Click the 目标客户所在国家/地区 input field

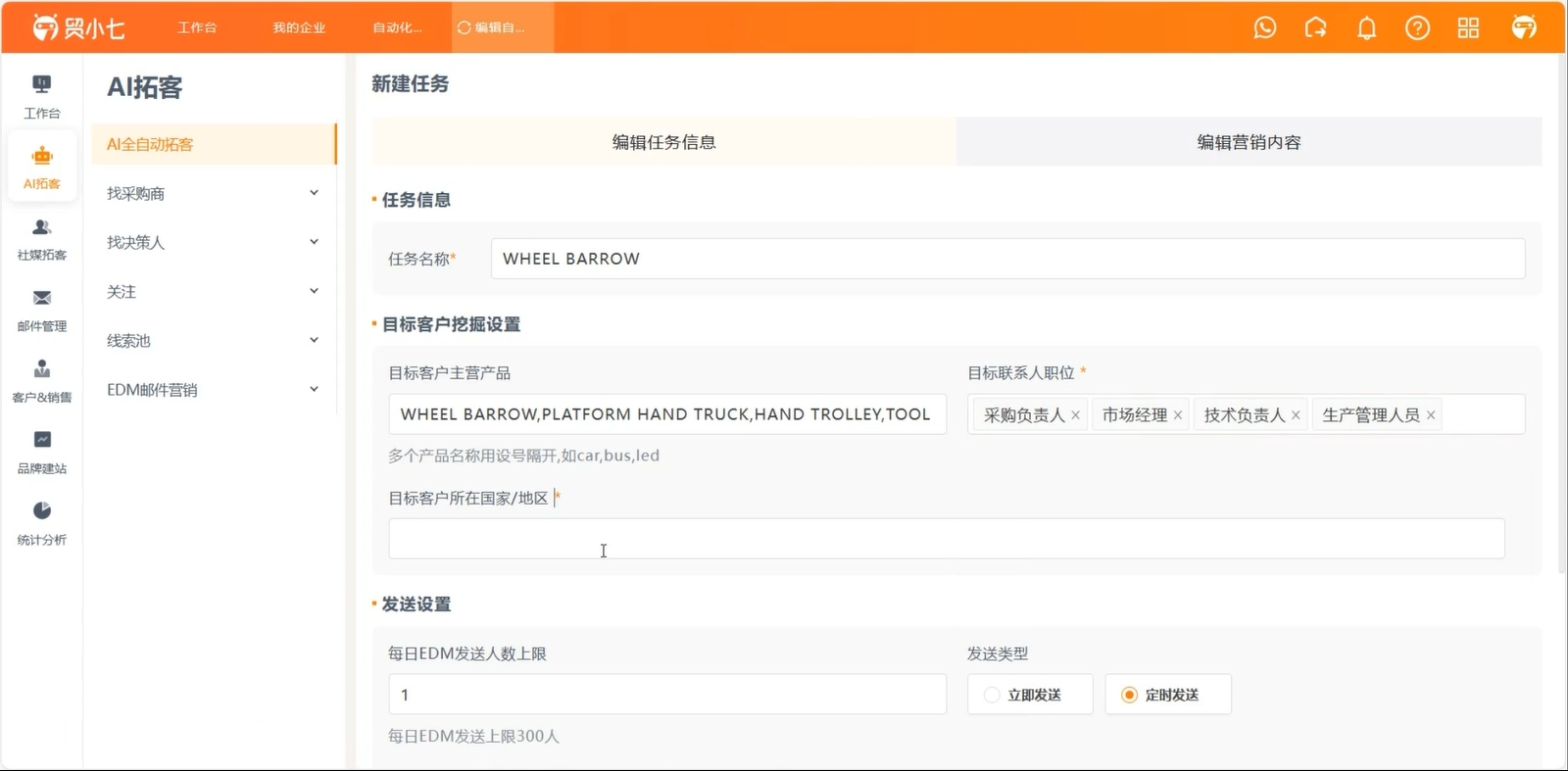pos(947,539)
